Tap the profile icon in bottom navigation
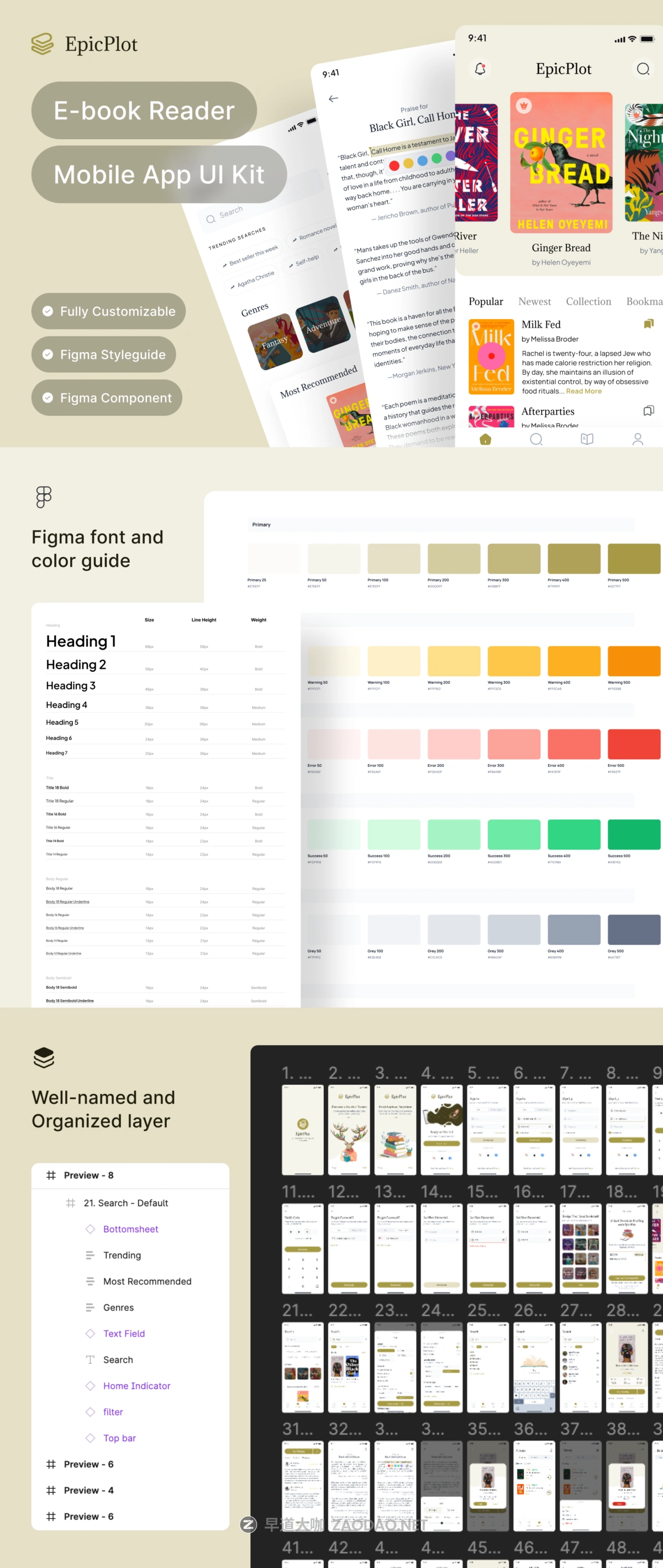This screenshot has width=663, height=1568. (638, 439)
